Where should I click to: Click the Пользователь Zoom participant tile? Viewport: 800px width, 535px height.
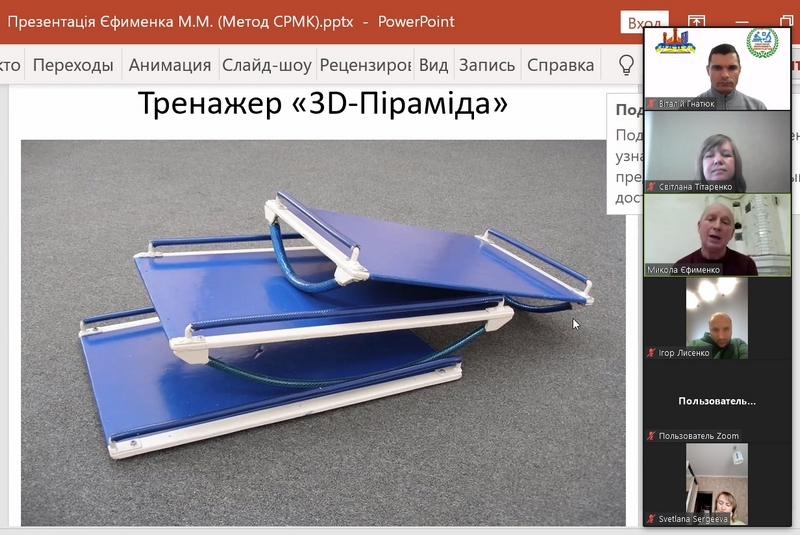tap(716, 401)
